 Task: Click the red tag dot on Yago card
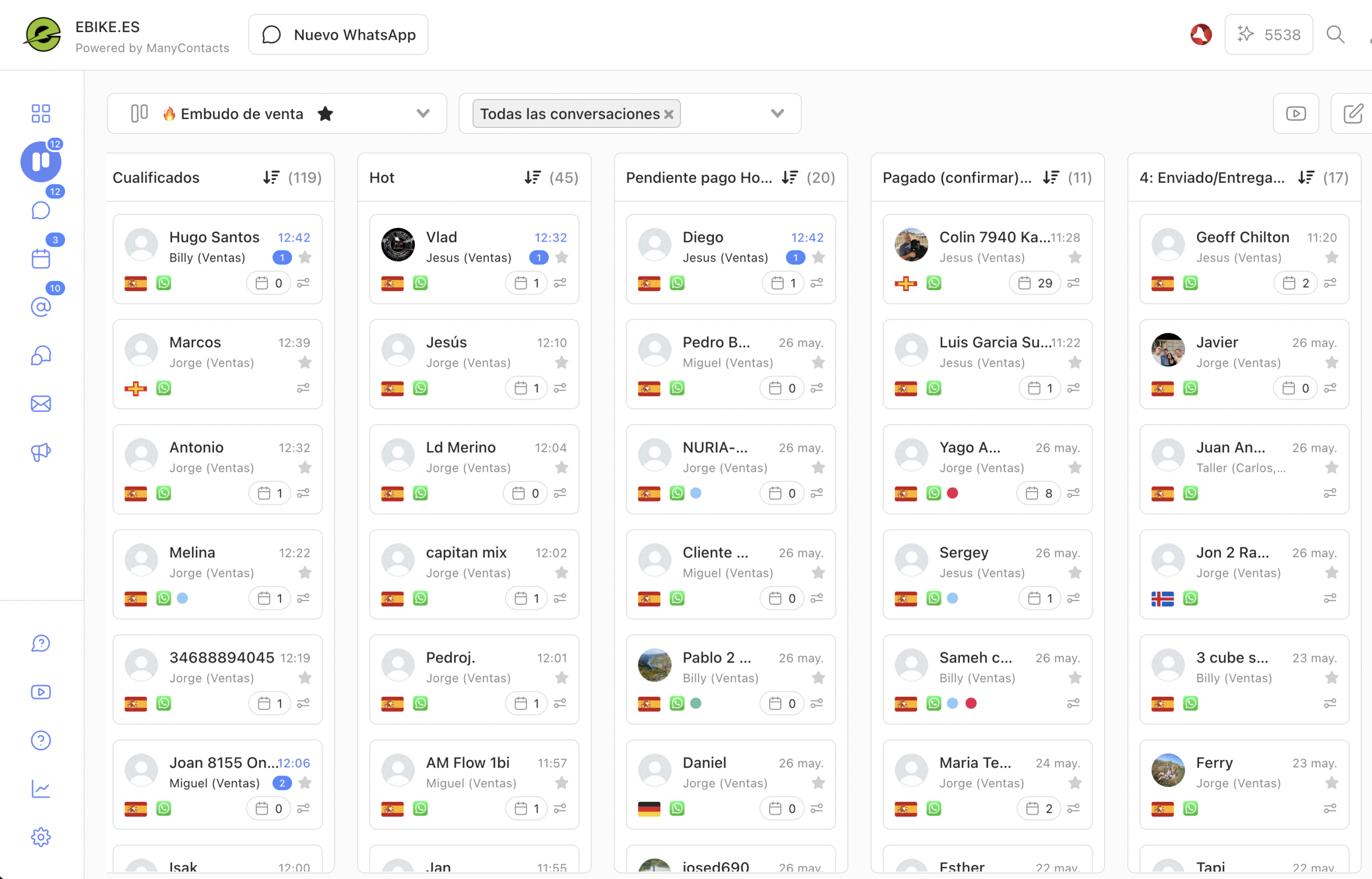pos(952,493)
